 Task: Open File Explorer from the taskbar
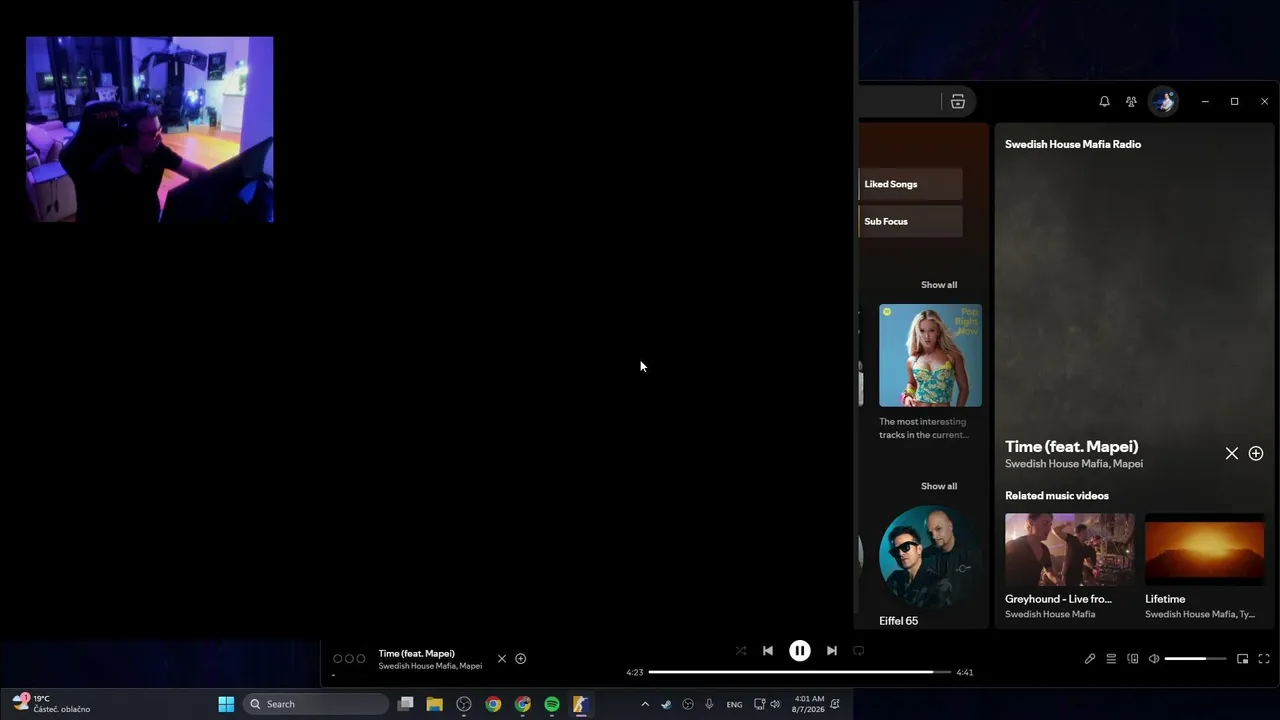tap(434, 704)
